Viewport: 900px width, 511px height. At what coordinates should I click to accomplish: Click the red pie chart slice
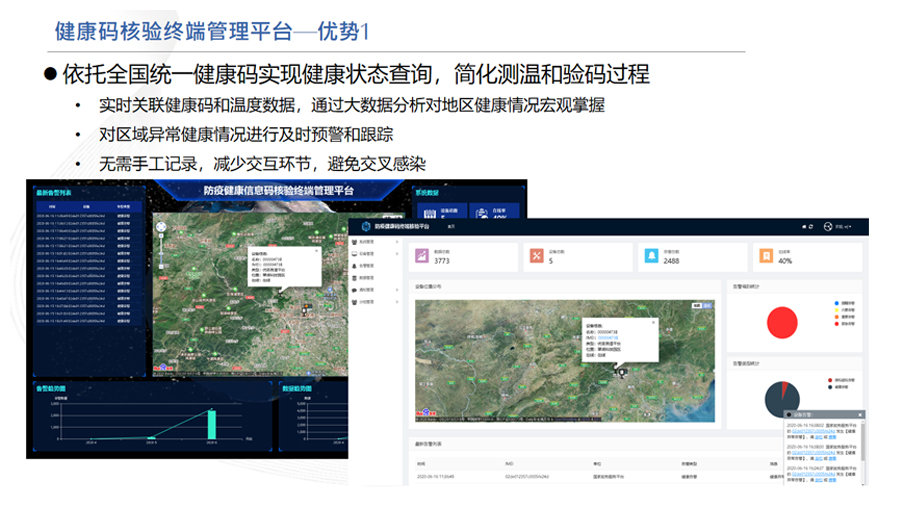[782, 323]
